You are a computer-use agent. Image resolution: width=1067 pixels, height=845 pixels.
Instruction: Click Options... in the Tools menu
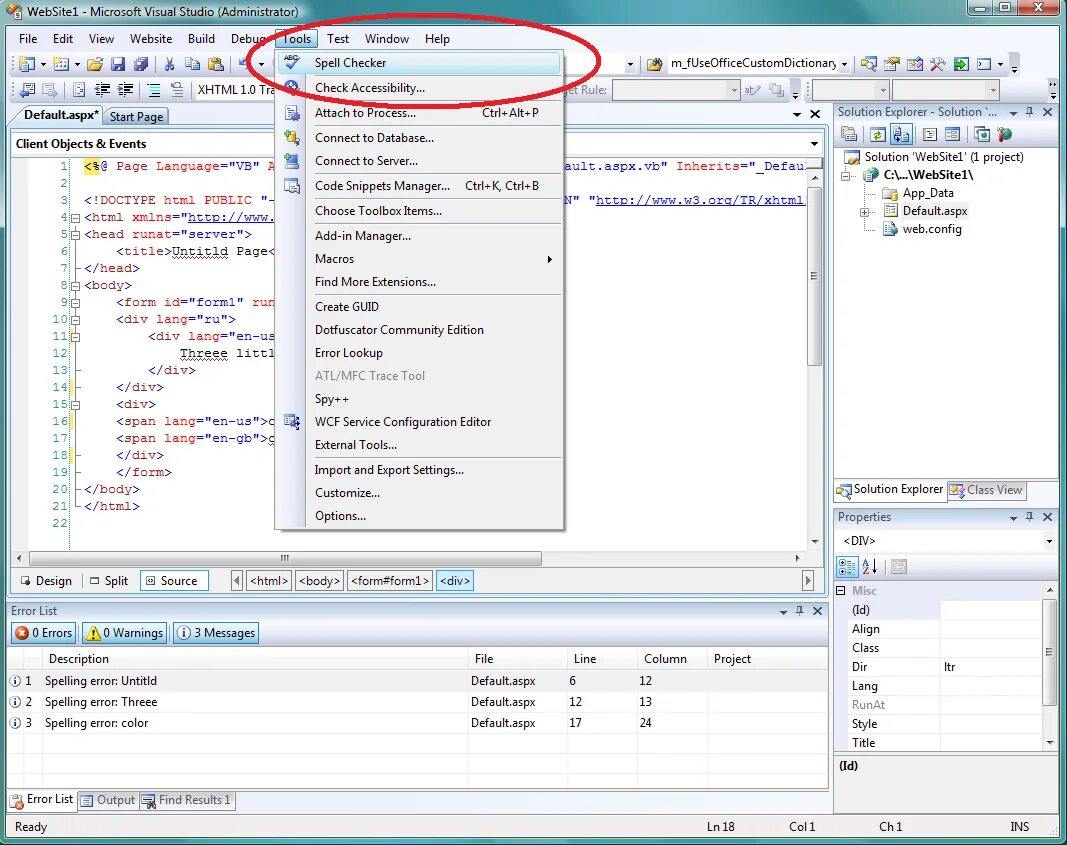pos(418,516)
